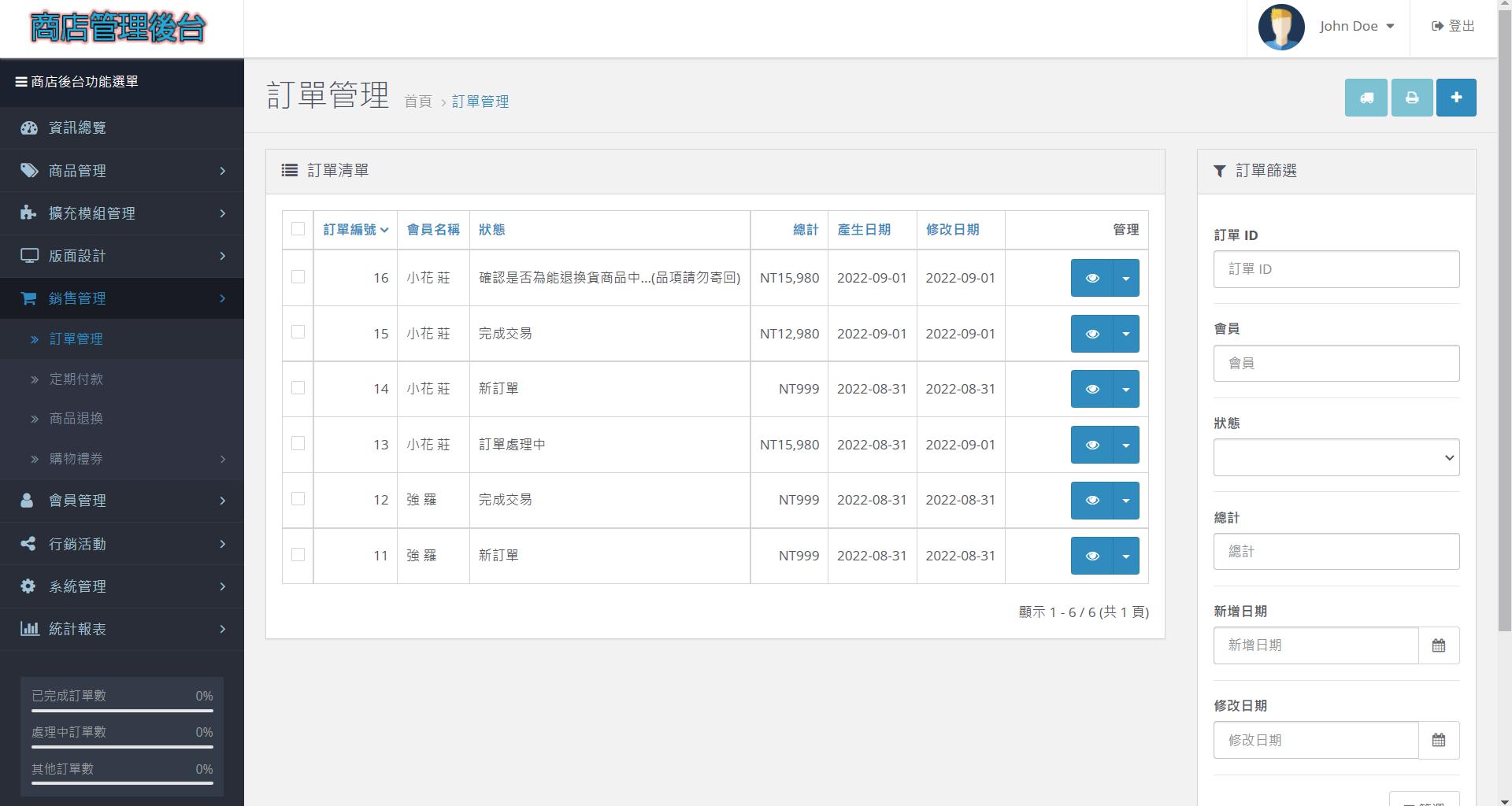Image resolution: width=1512 pixels, height=806 pixels.
Task: Click the 其他訂單數 progress bar
Action: pyautogui.click(x=122, y=783)
